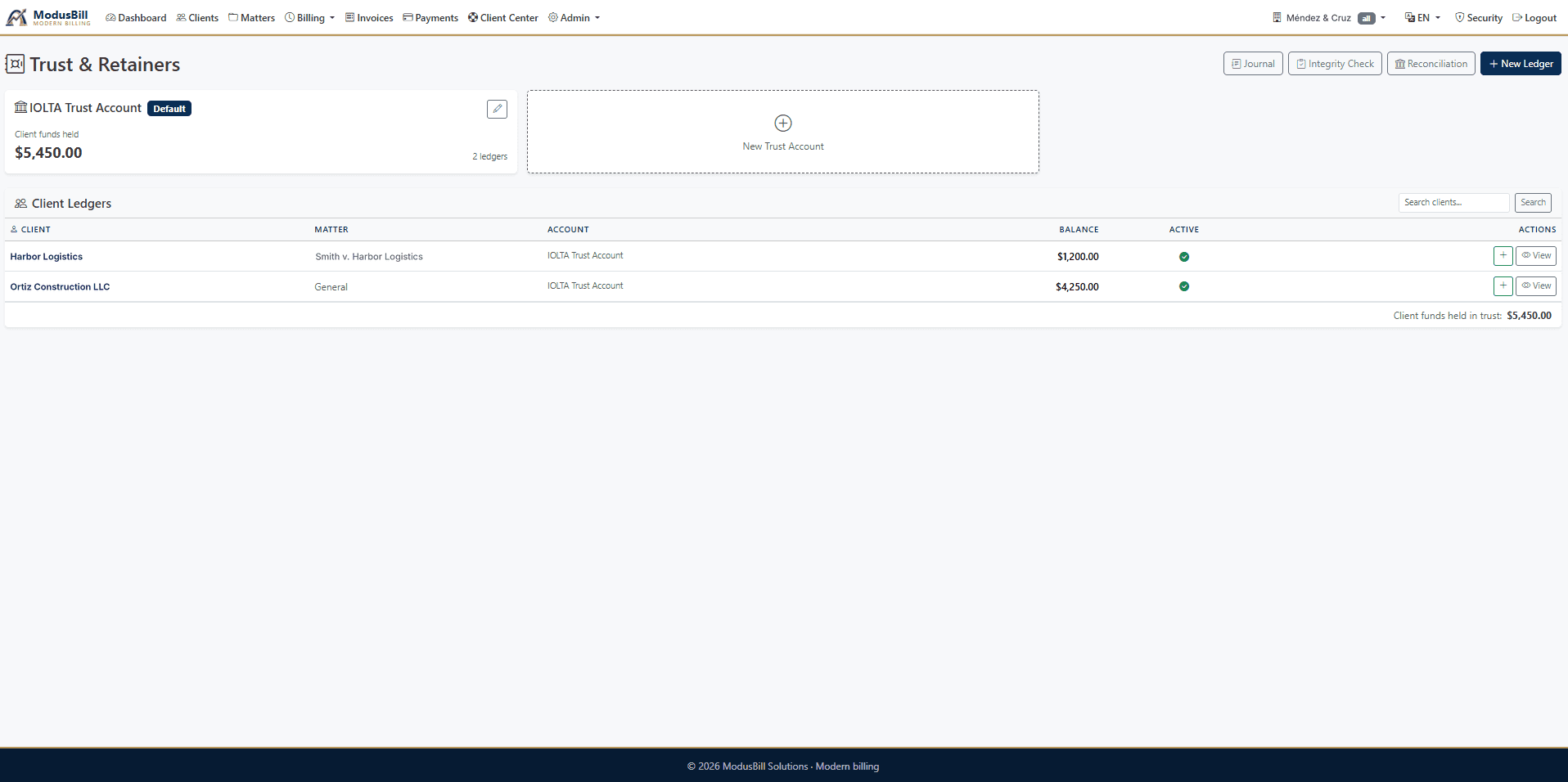Click the plus circle for New Trust Account

pyautogui.click(x=783, y=123)
